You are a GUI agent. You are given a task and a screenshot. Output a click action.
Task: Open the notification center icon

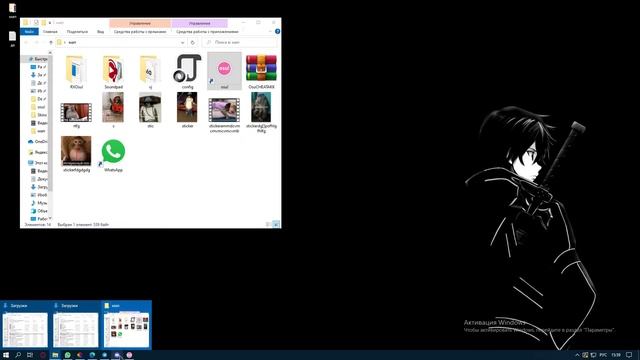tap(629, 355)
